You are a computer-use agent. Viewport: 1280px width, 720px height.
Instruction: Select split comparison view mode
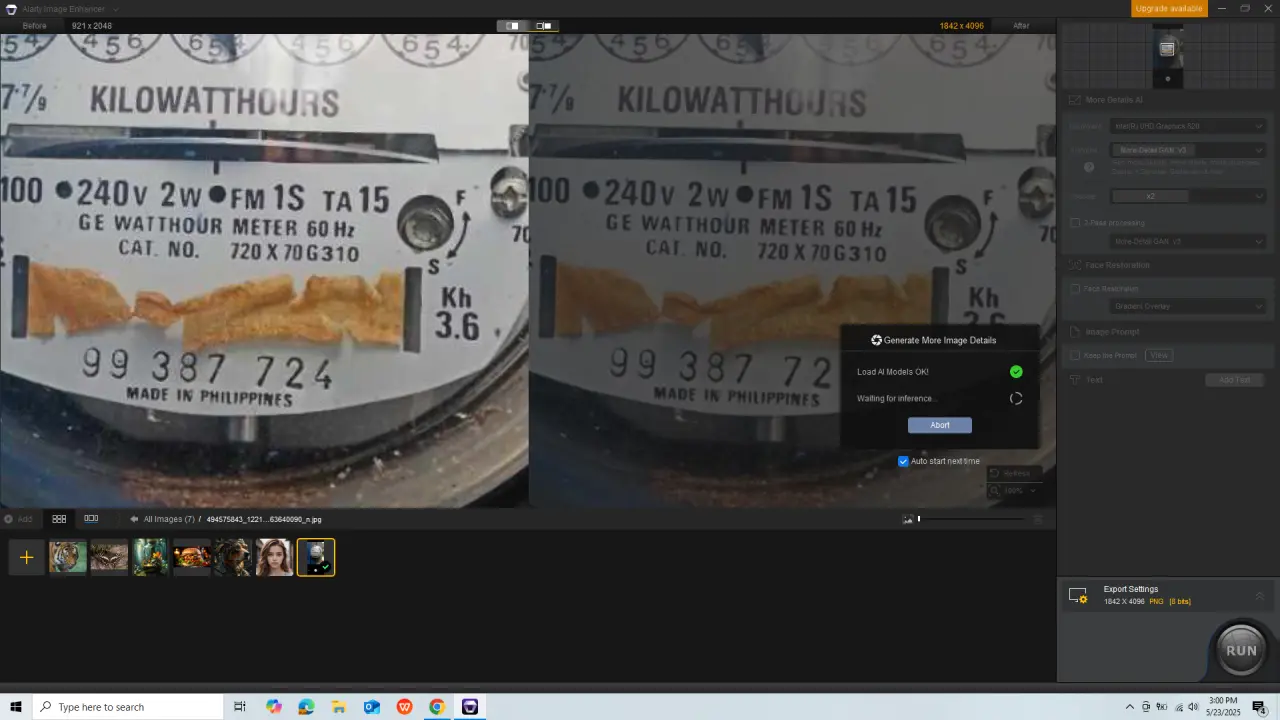(x=512, y=26)
